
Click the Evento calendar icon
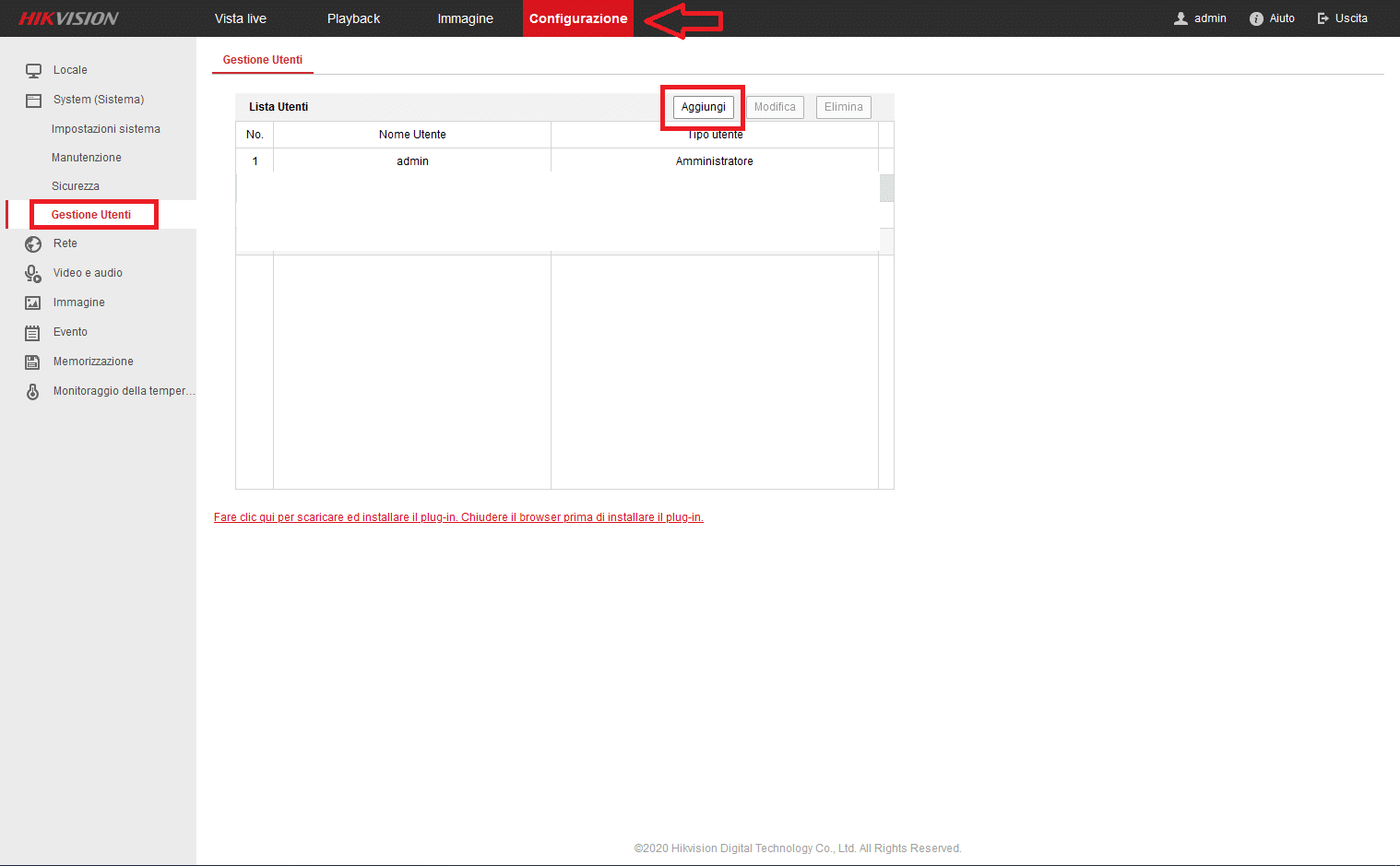tap(33, 332)
